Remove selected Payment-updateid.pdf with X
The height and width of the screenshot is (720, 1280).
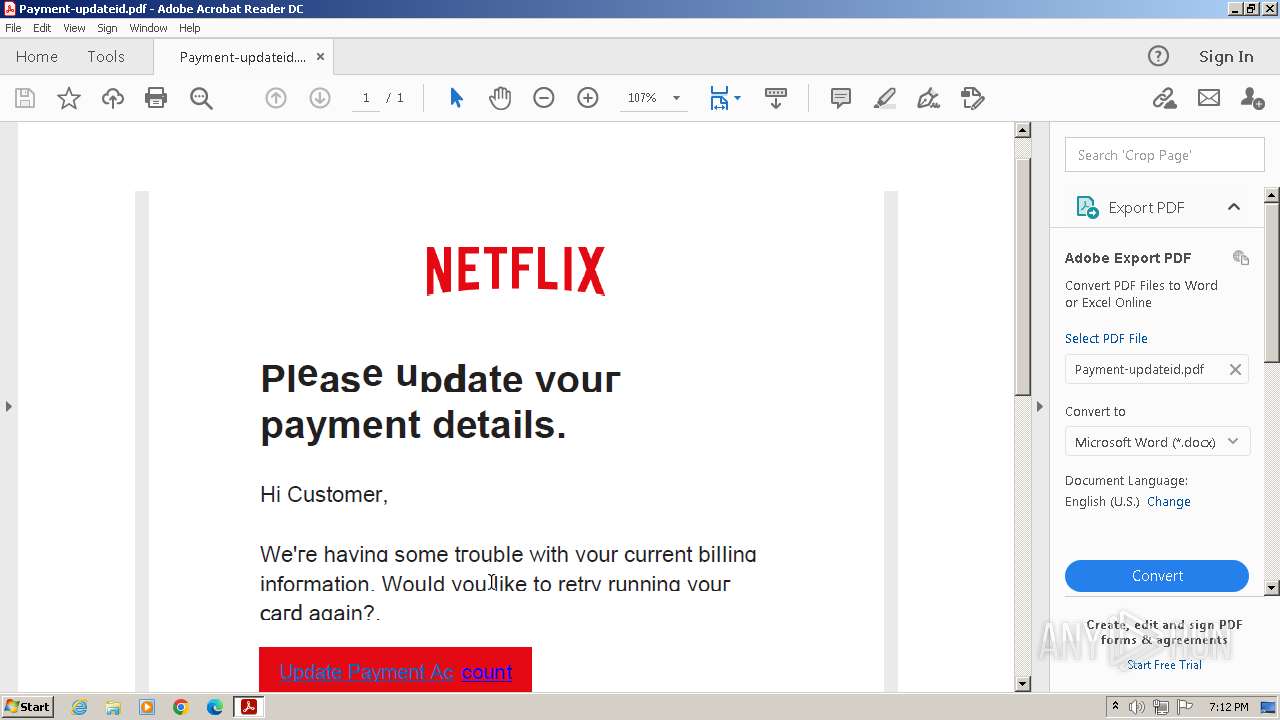click(1235, 369)
